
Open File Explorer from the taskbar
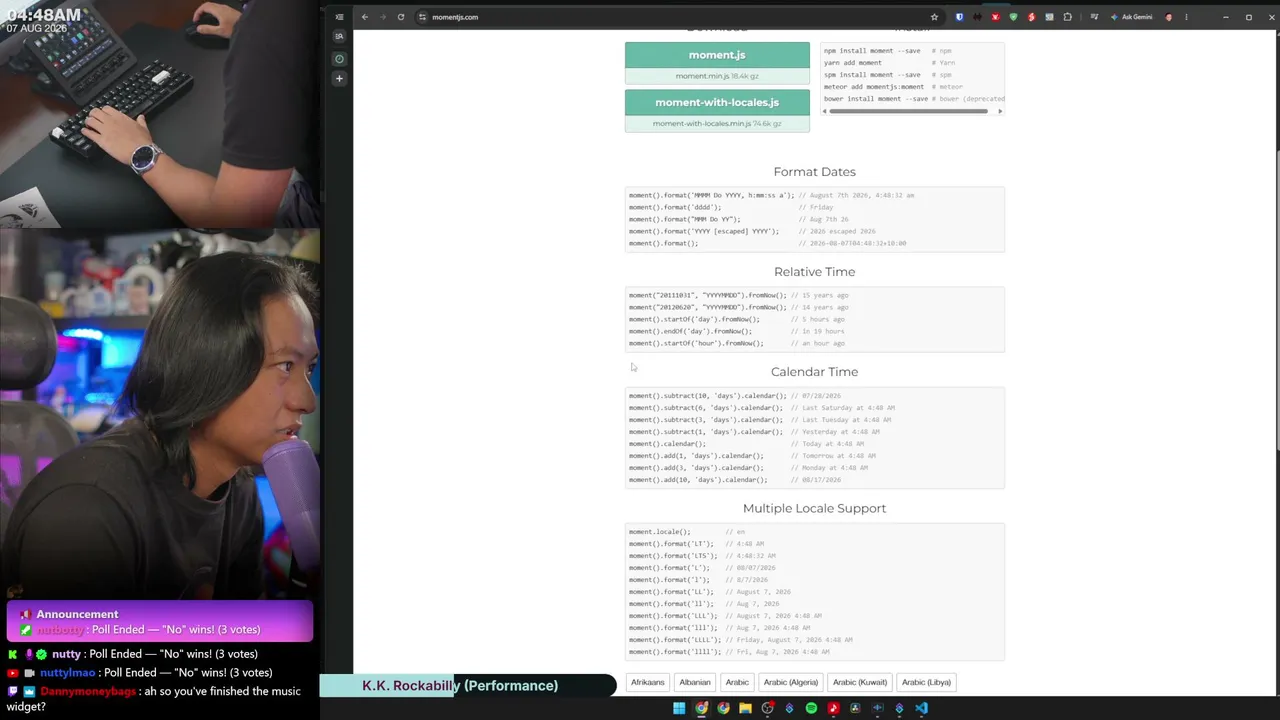tap(745, 708)
